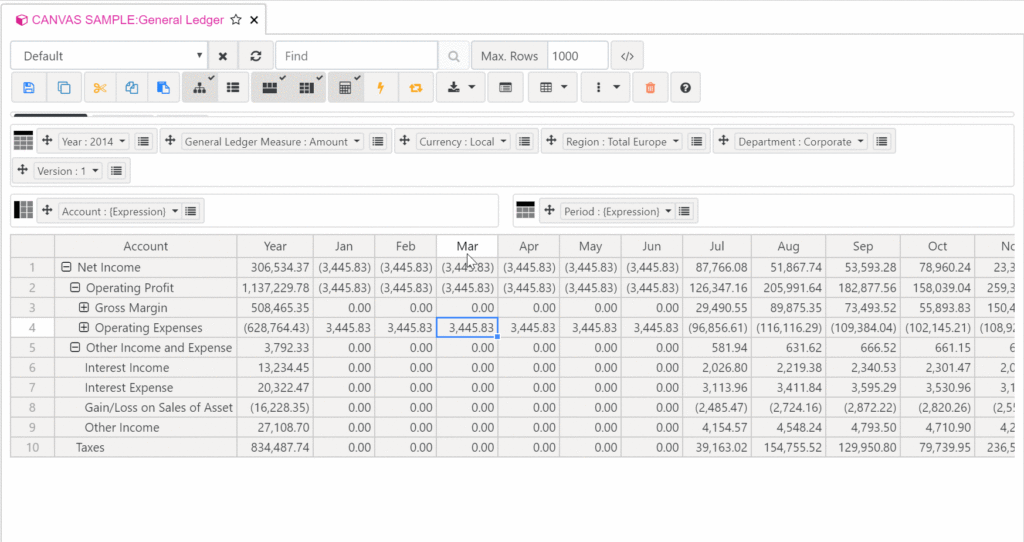Select the CANVAS SAMPLE:General Ledger tab
Screen dimensions: 1024x542
coord(127,20)
